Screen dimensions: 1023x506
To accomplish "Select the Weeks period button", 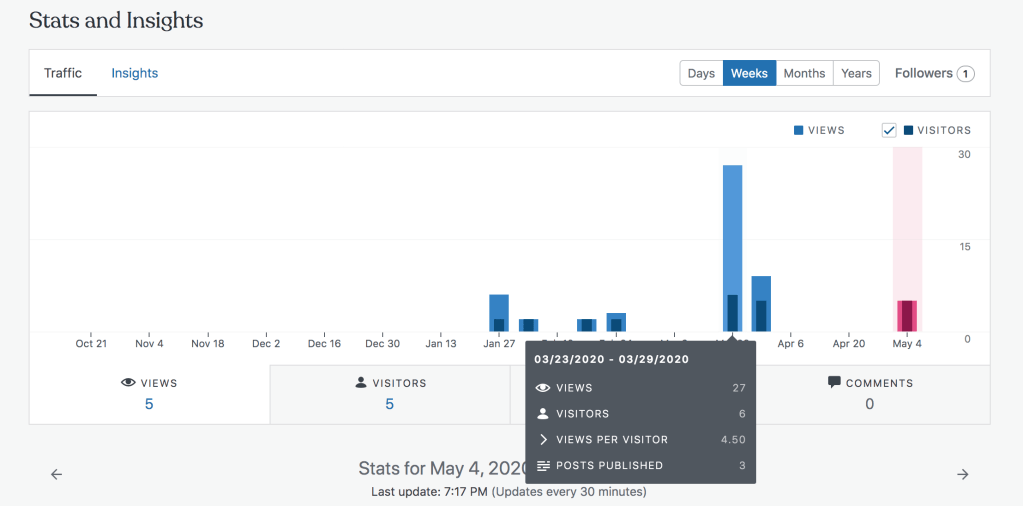I will coord(749,73).
